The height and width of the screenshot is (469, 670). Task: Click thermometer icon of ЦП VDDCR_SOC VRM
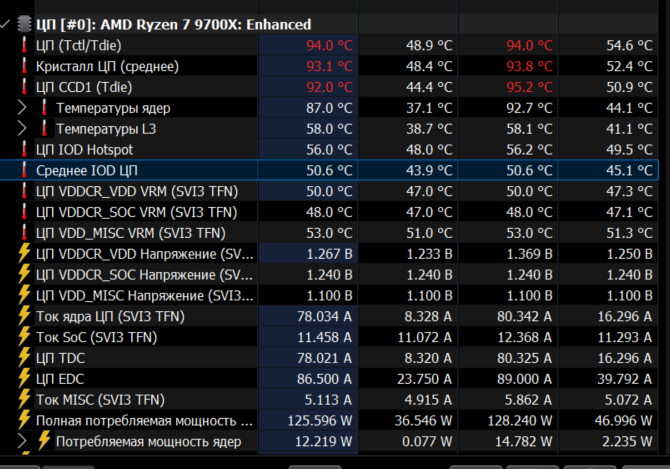[x=24, y=212]
